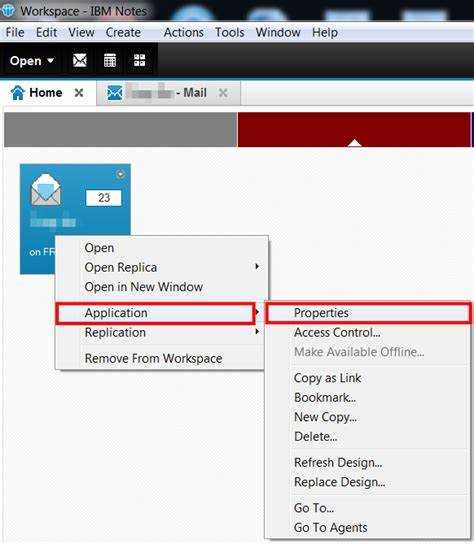The image size is (474, 544).
Task: Click the mail envelope icon on Mail tab
Action: click(115, 93)
